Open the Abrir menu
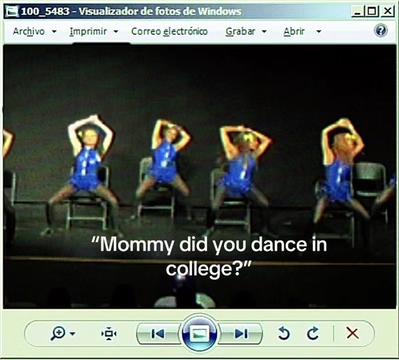The image size is (399, 360). tap(294, 31)
